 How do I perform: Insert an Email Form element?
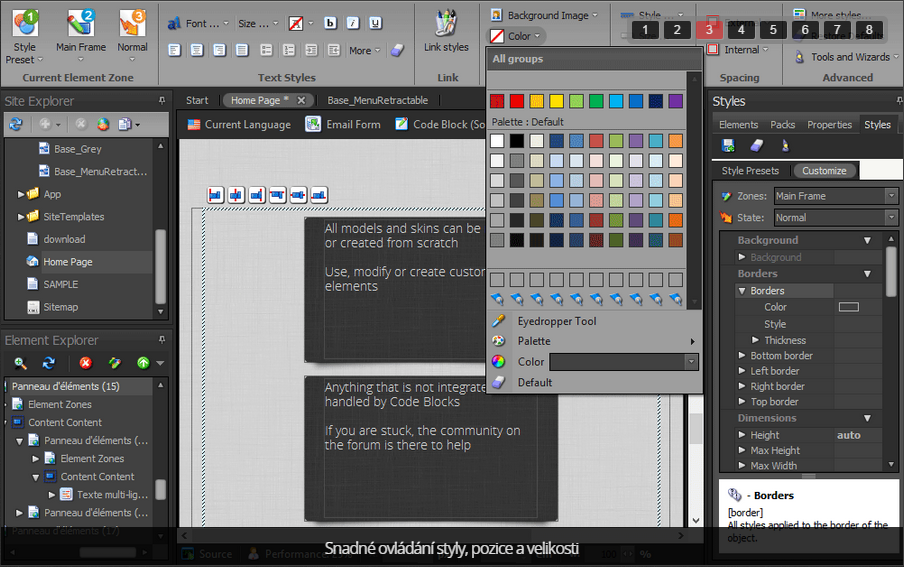coord(343,124)
